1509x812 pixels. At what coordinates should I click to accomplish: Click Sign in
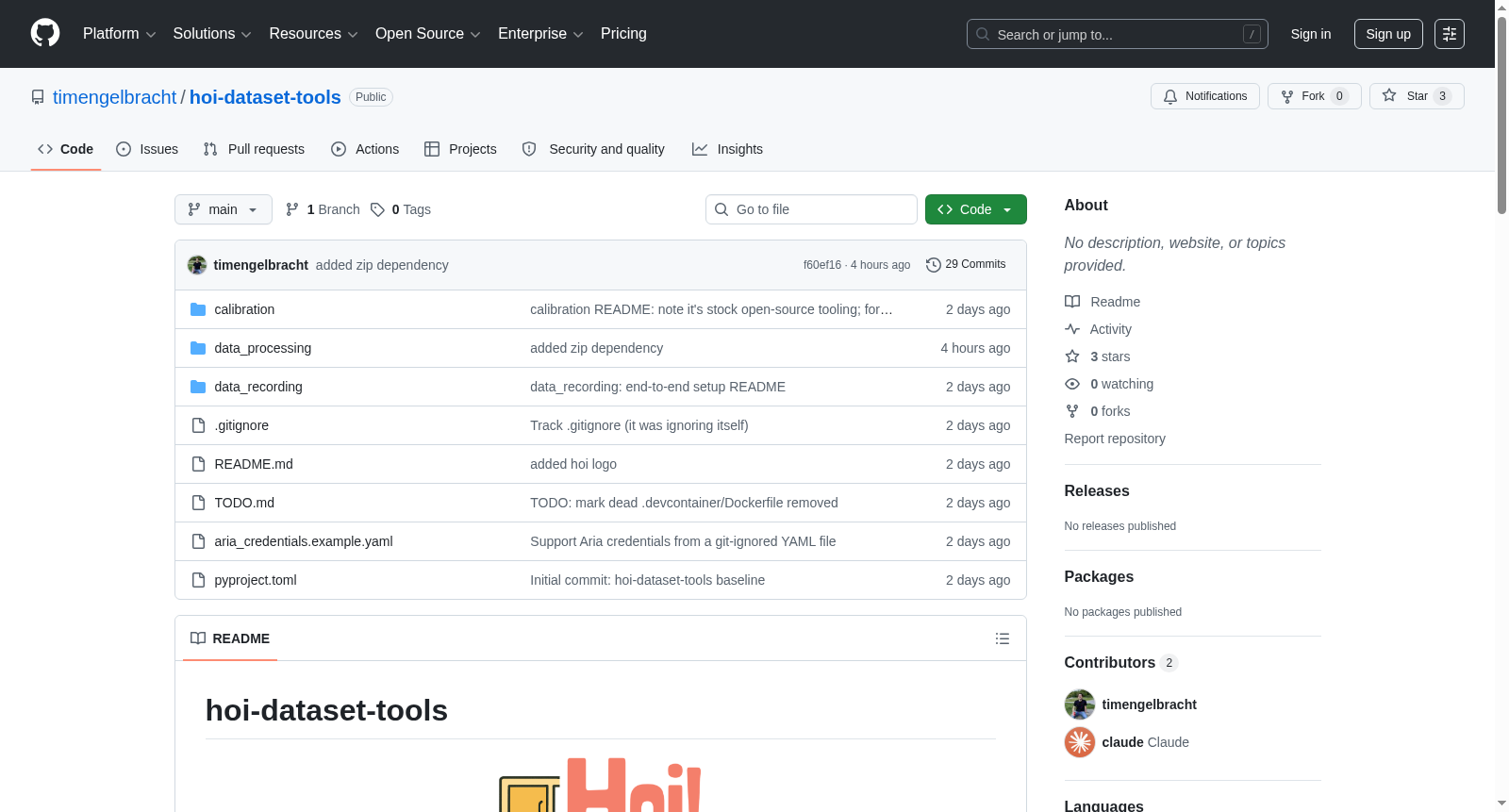(1311, 34)
